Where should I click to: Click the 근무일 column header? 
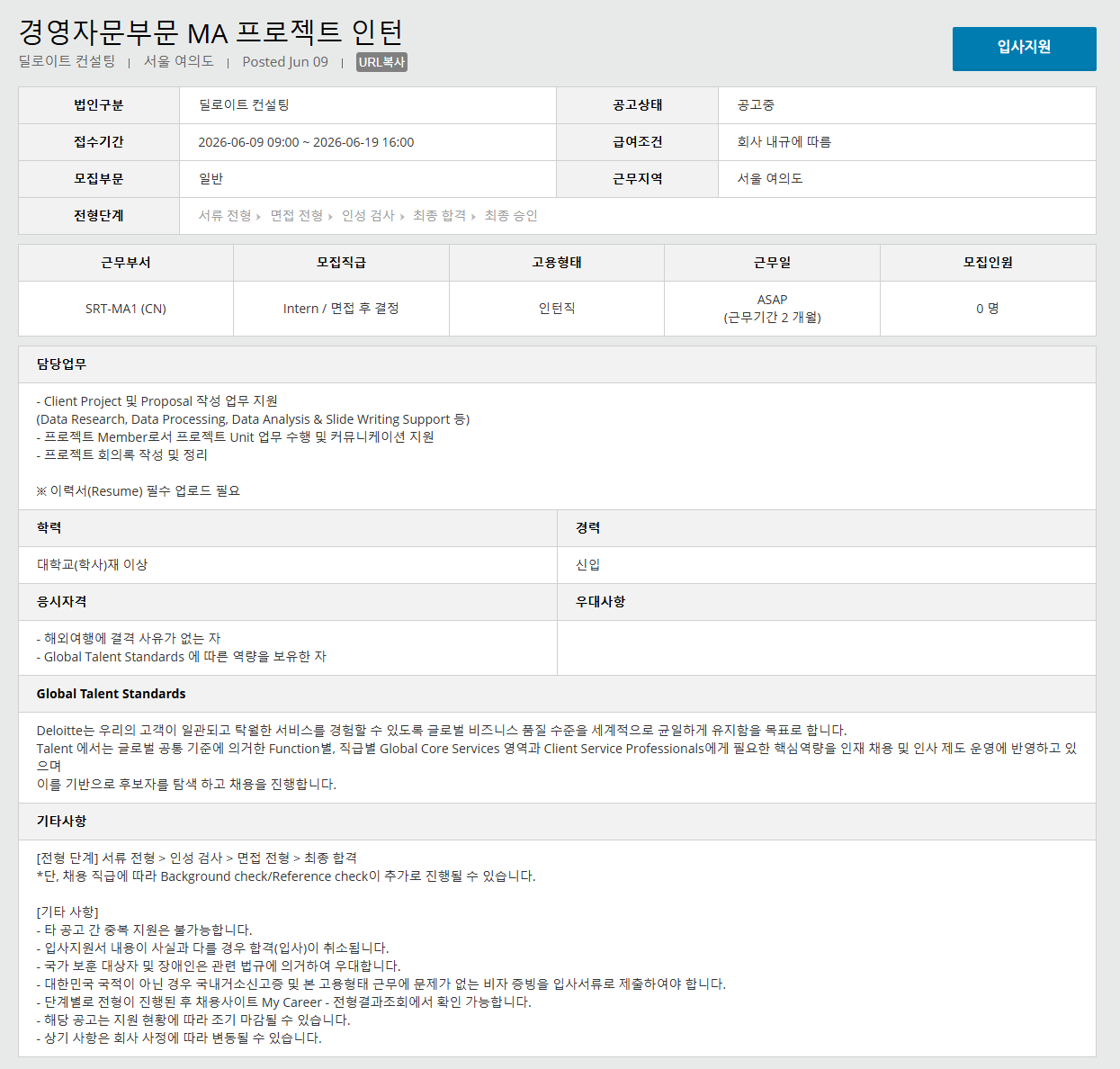tap(773, 263)
